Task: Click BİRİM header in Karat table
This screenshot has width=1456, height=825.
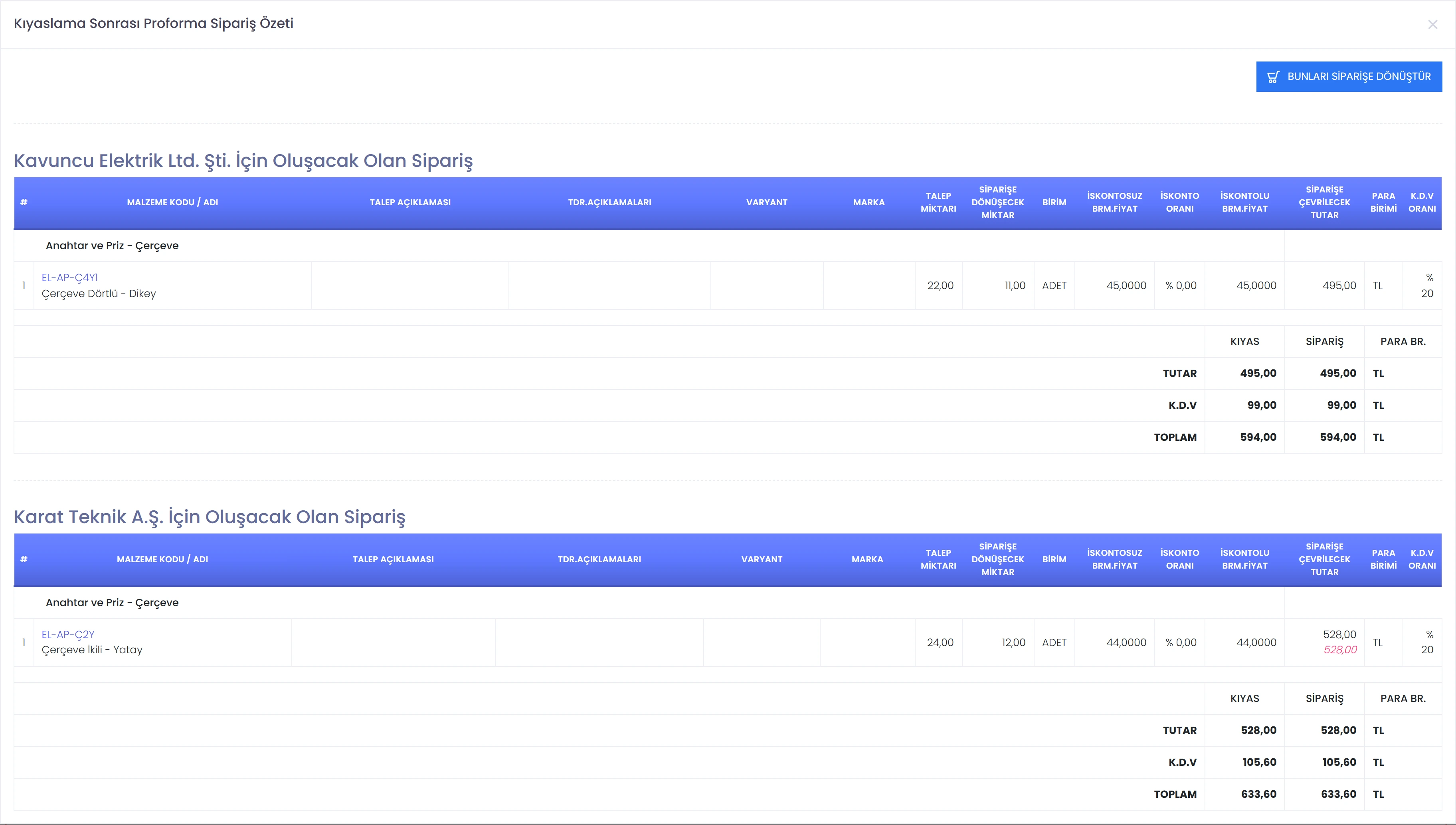Action: click(1054, 559)
